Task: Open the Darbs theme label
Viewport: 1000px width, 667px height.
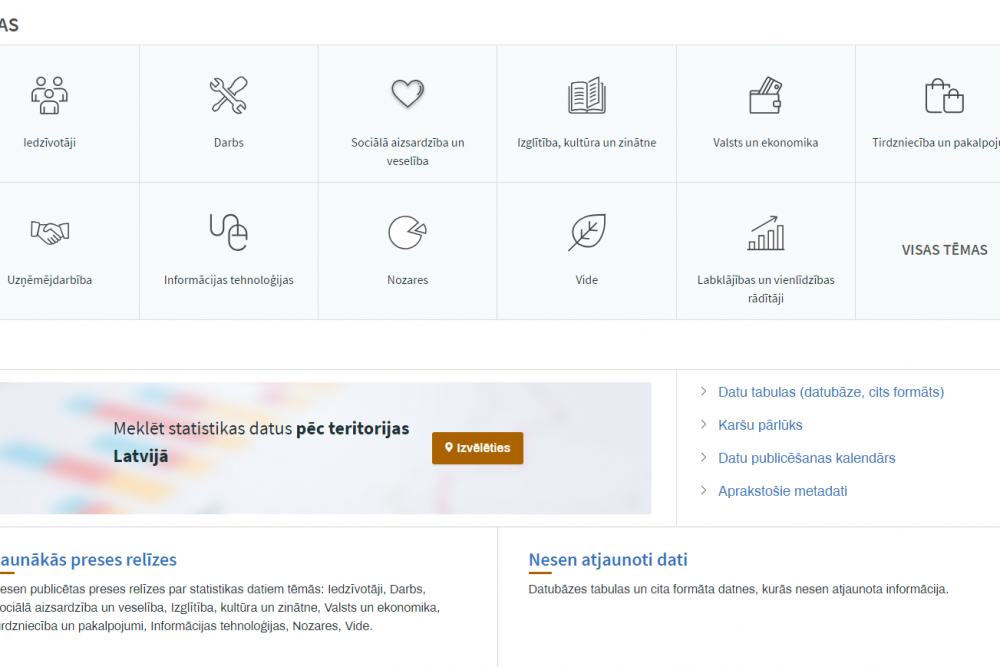Action: [229, 142]
